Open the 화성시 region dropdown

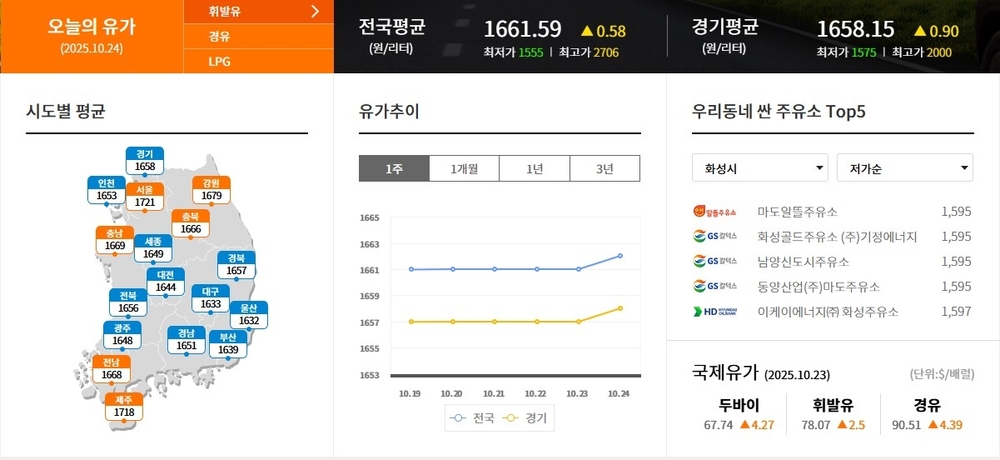point(759,168)
